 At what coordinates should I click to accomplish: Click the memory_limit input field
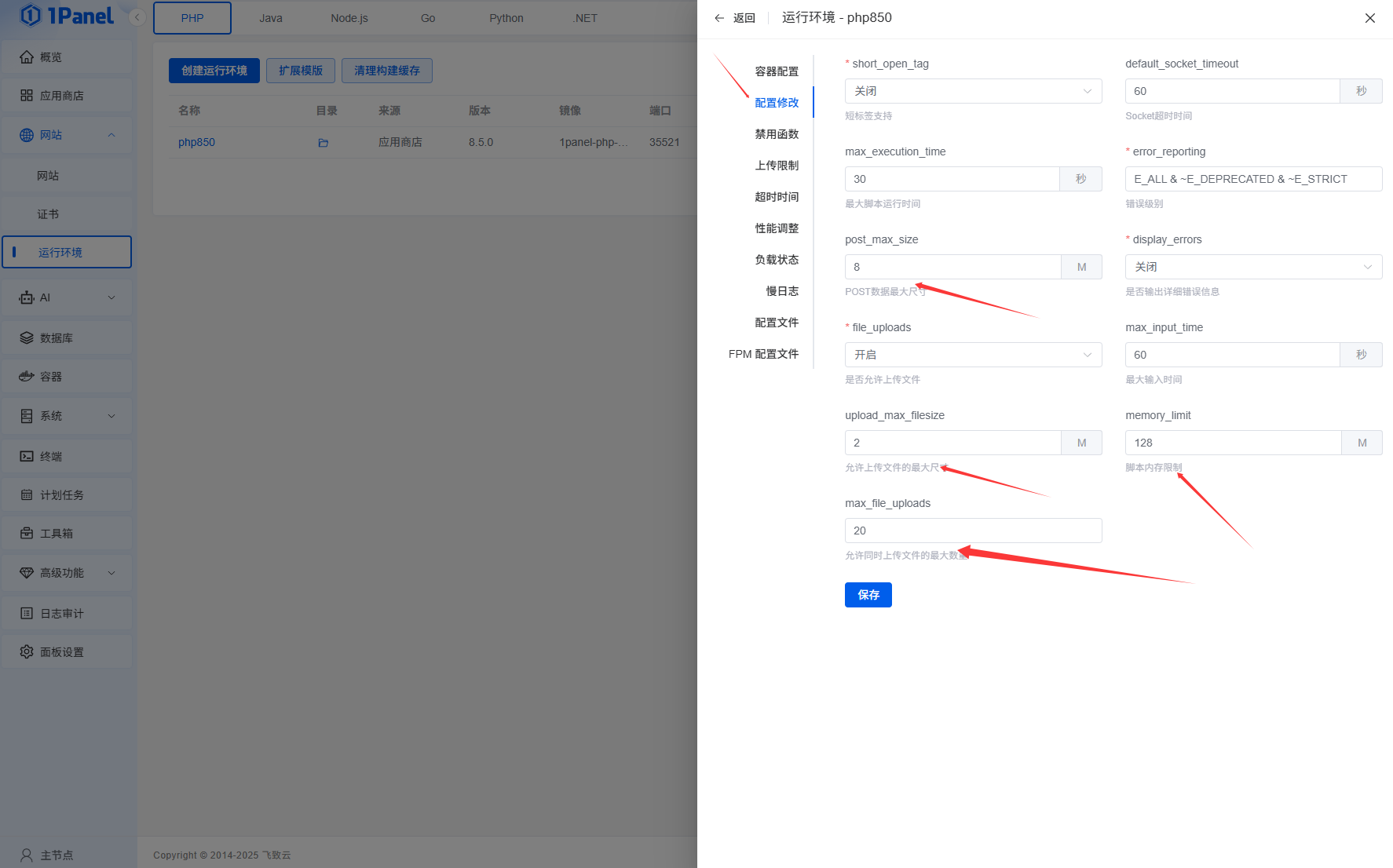tap(1233, 443)
